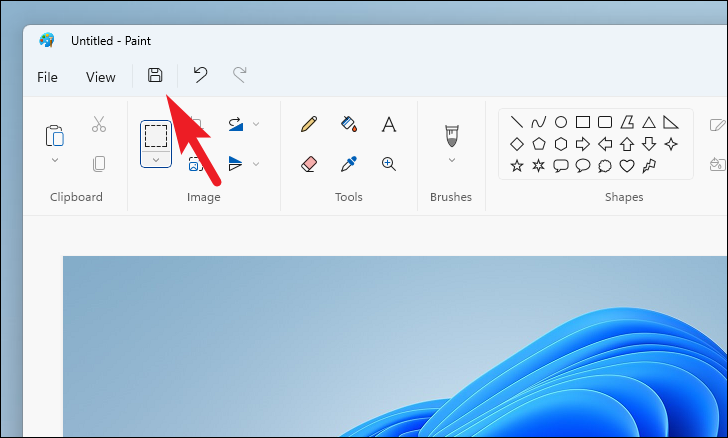Click the Save floppy disk icon

[x=155, y=75]
